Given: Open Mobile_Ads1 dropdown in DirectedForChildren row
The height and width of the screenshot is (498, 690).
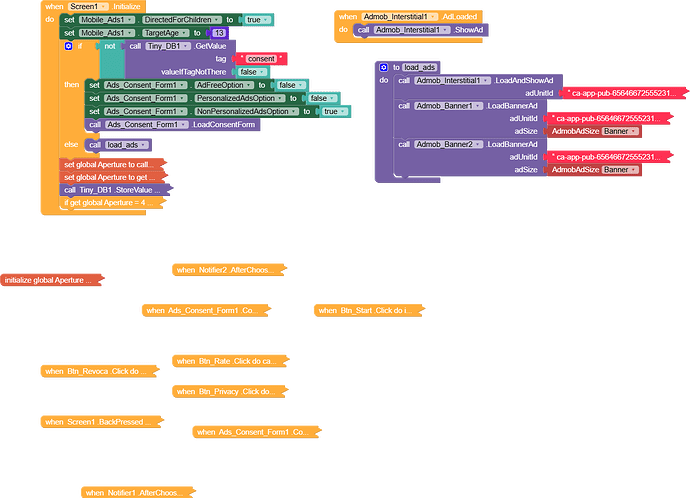Looking at the screenshot, I should 107,20.
